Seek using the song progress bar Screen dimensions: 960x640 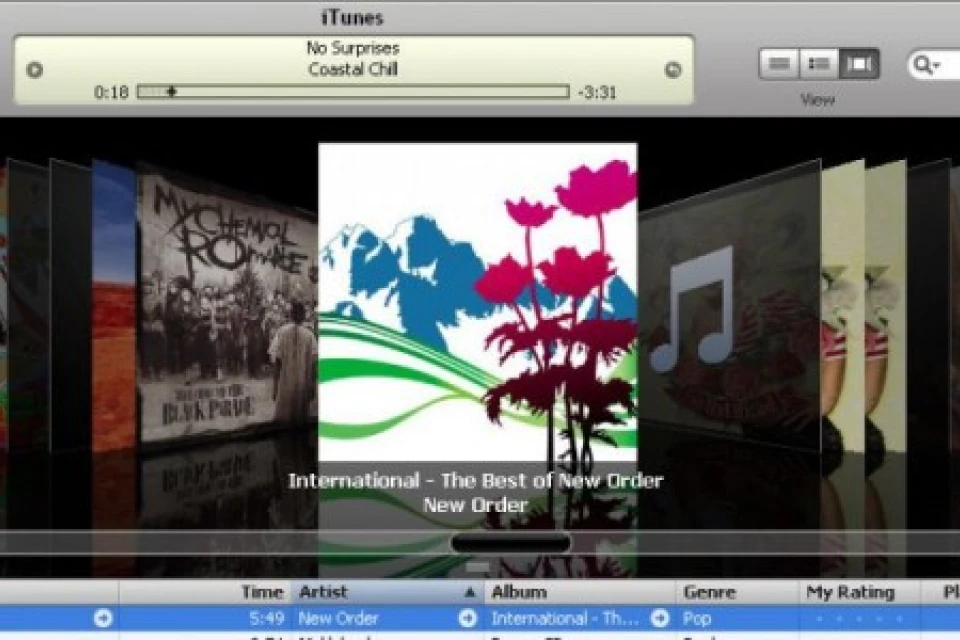pos(353,92)
